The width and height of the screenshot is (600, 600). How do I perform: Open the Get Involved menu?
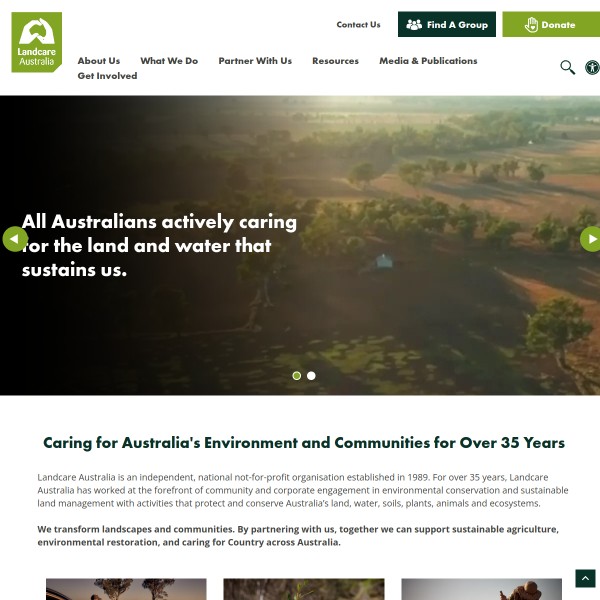click(107, 76)
